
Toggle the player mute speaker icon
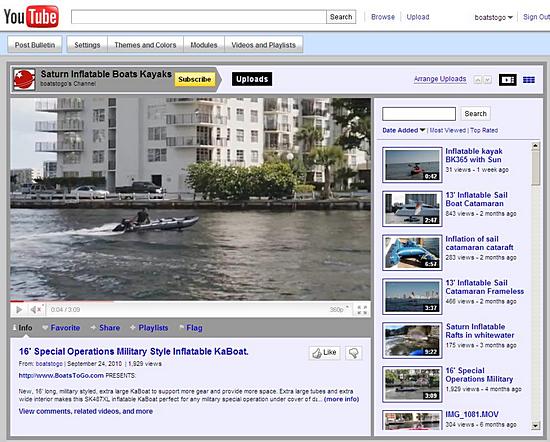click(36, 309)
